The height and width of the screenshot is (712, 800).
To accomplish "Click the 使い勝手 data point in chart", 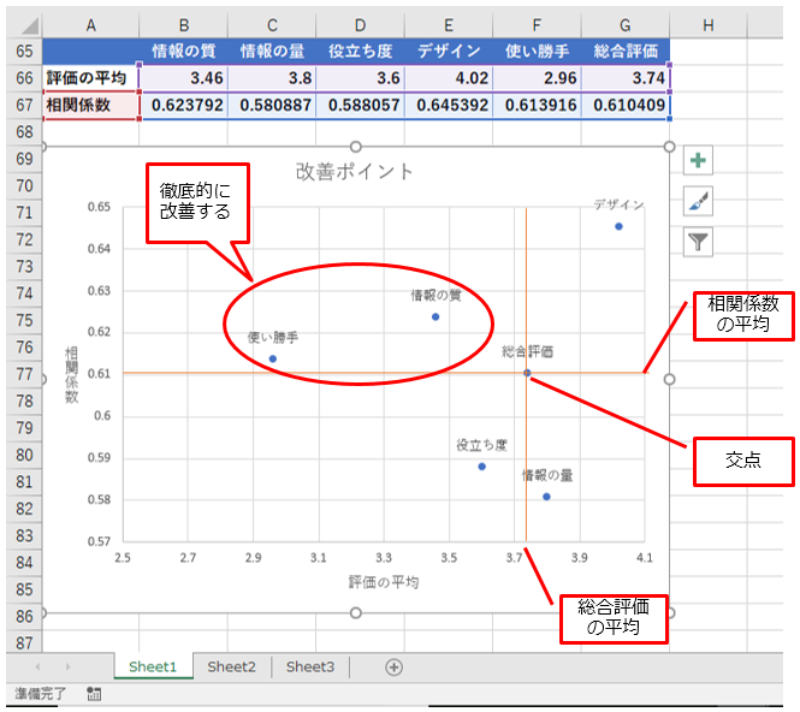I will (x=273, y=358).
